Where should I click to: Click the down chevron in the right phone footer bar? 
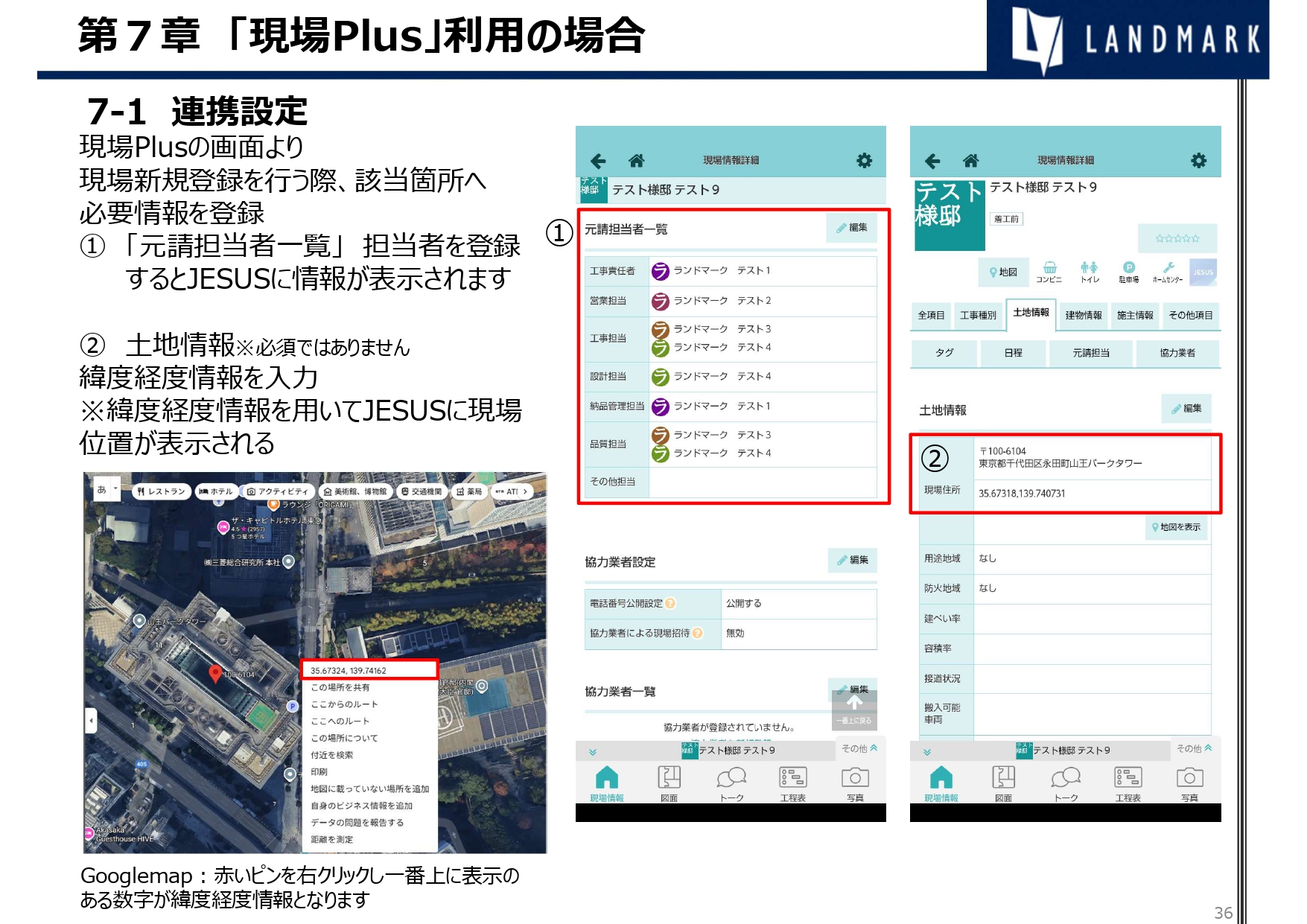tap(927, 752)
